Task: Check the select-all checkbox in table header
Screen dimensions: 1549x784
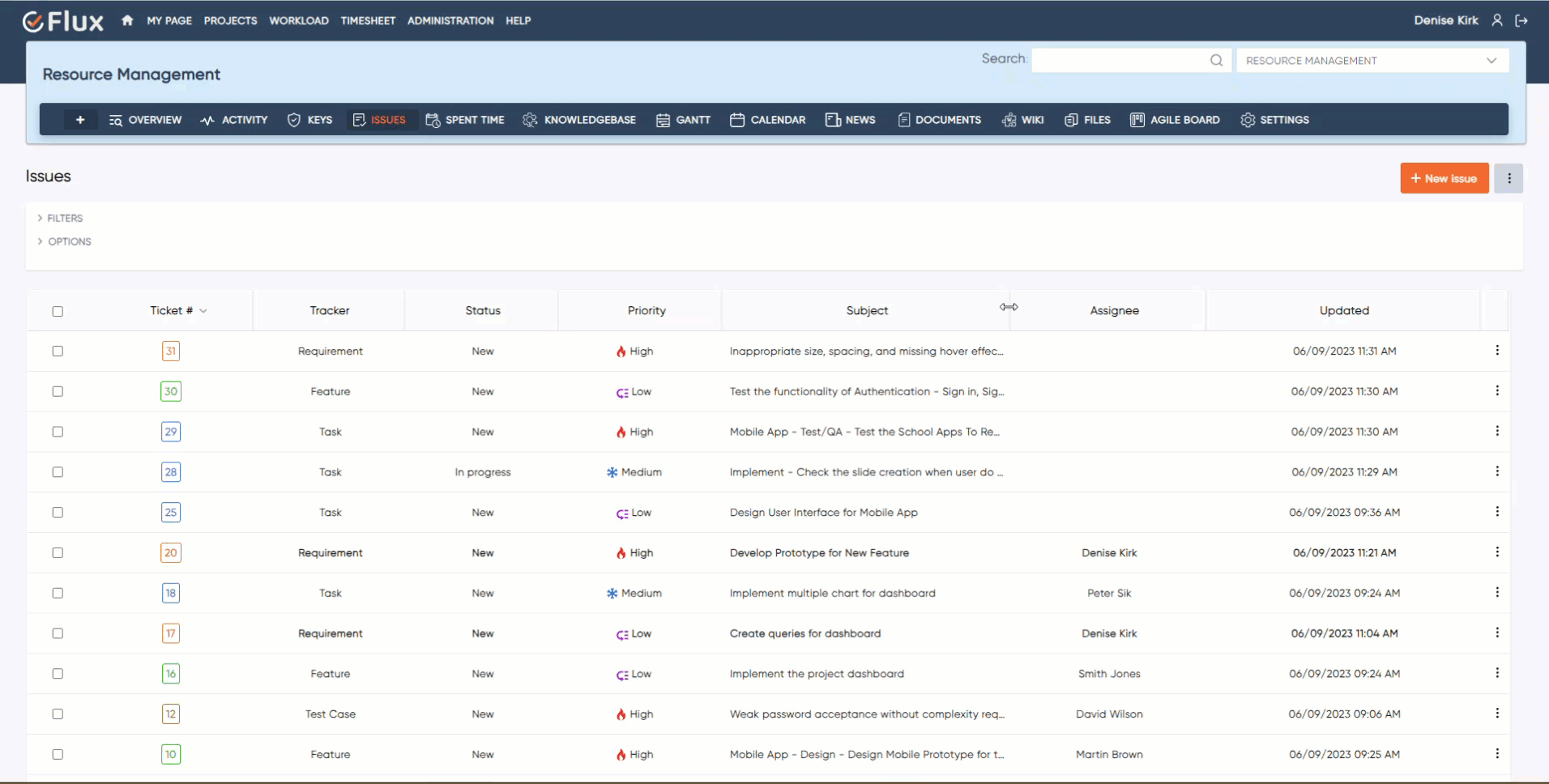Action: pyautogui.click(x=58, y=310)
